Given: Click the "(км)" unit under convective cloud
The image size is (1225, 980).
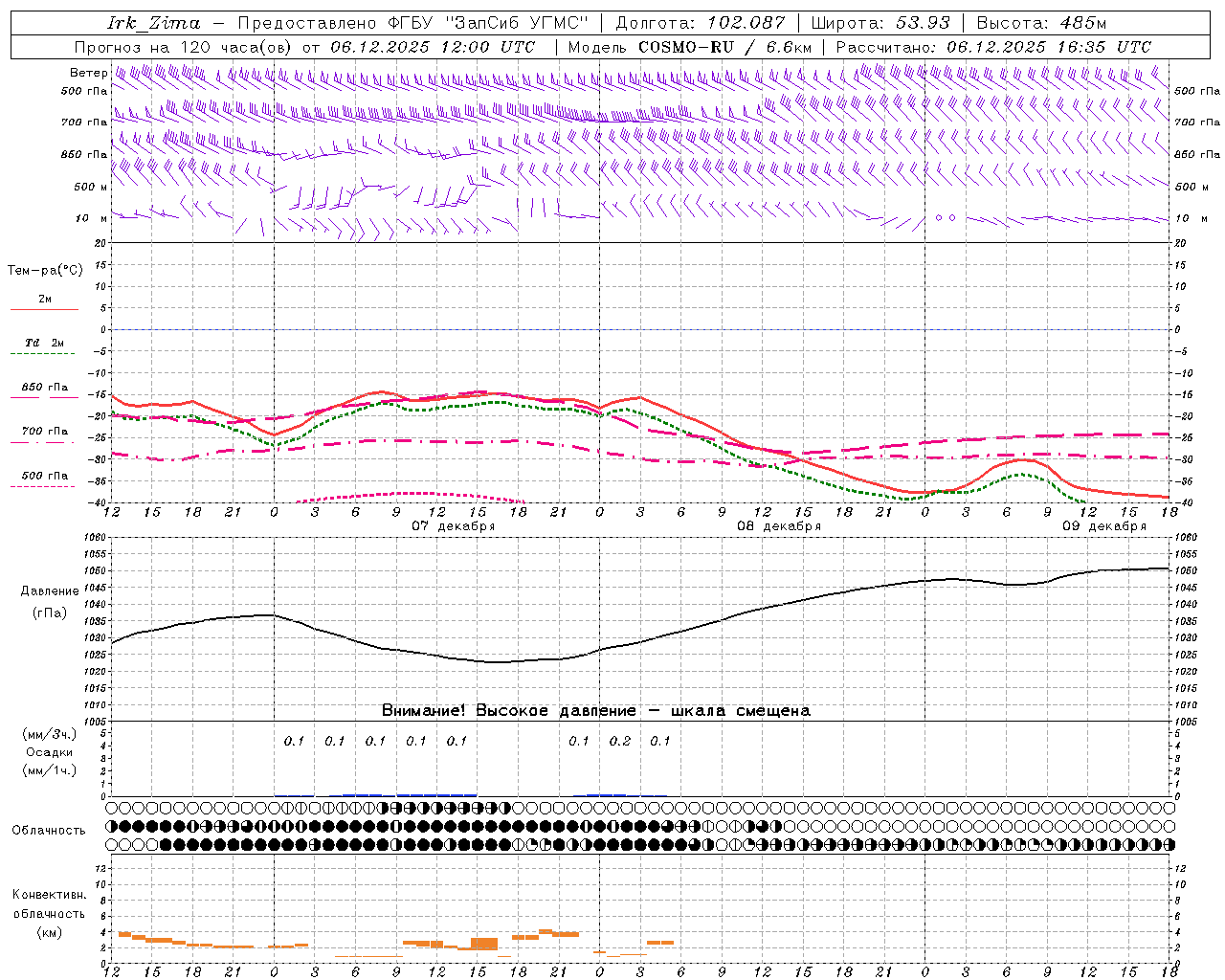Looking at the screenshot, I should 50,932.
